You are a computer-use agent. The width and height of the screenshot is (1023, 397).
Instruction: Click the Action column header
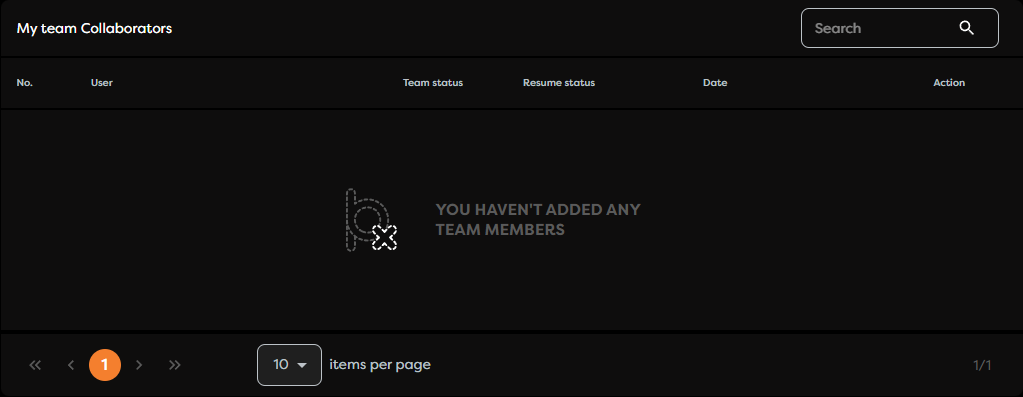click(x=949, y=83)
